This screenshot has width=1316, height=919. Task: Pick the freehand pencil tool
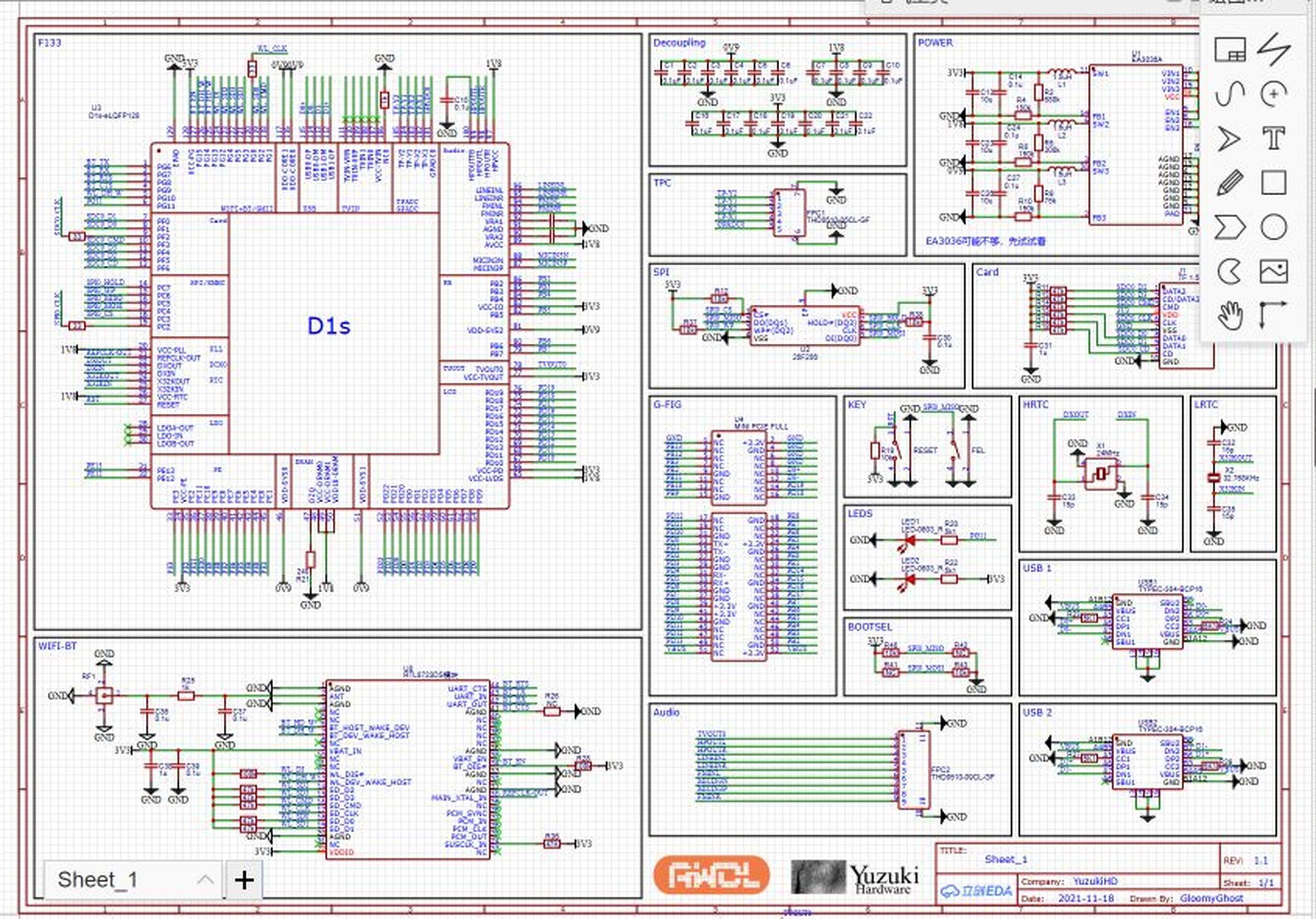[x=1230, y=183]
